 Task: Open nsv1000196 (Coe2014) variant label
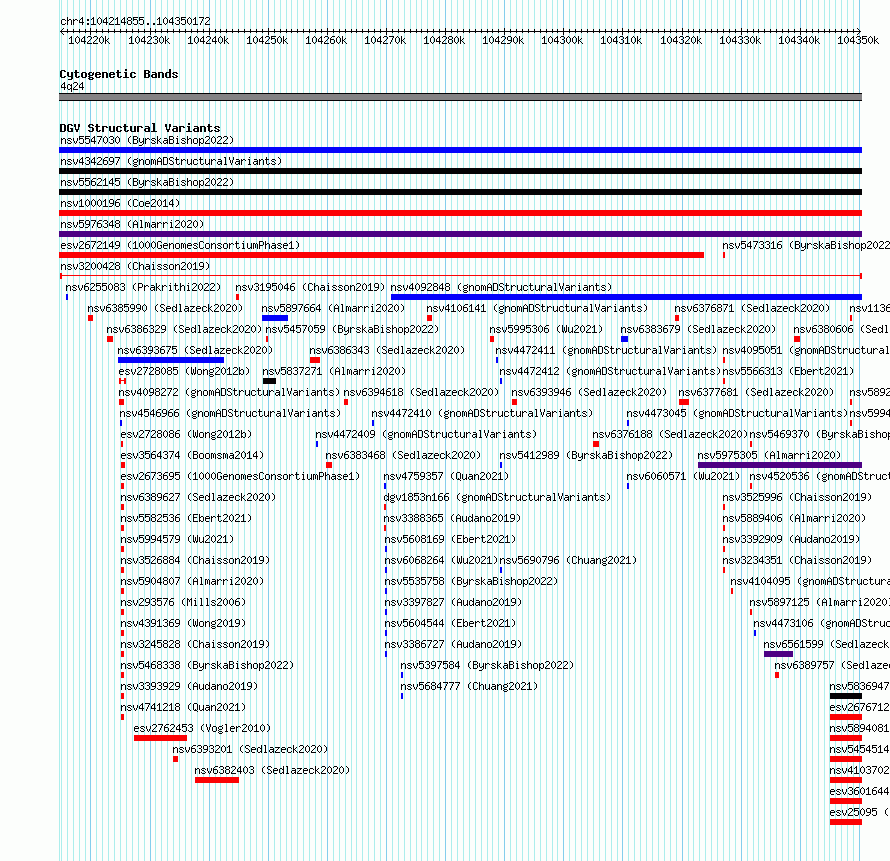tap(120, 203)
